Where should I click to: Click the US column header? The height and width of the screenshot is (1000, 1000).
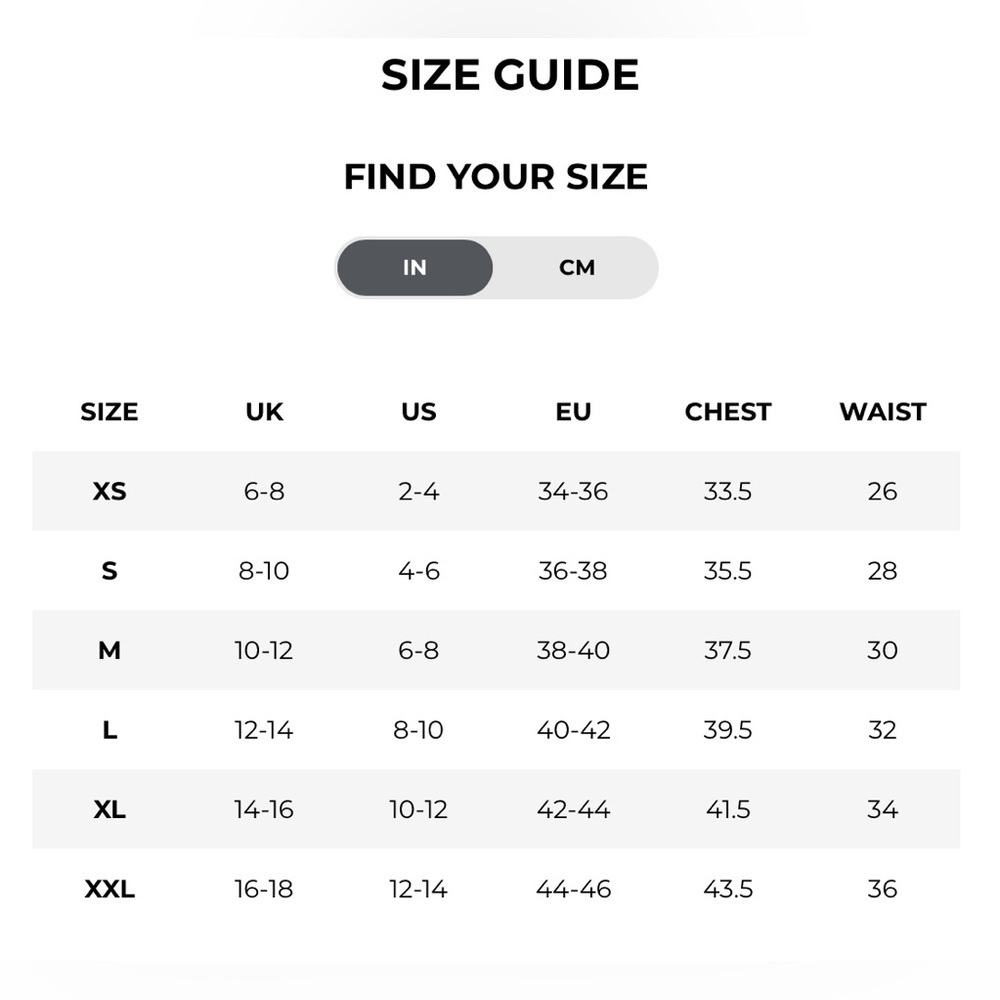point(418,412)
